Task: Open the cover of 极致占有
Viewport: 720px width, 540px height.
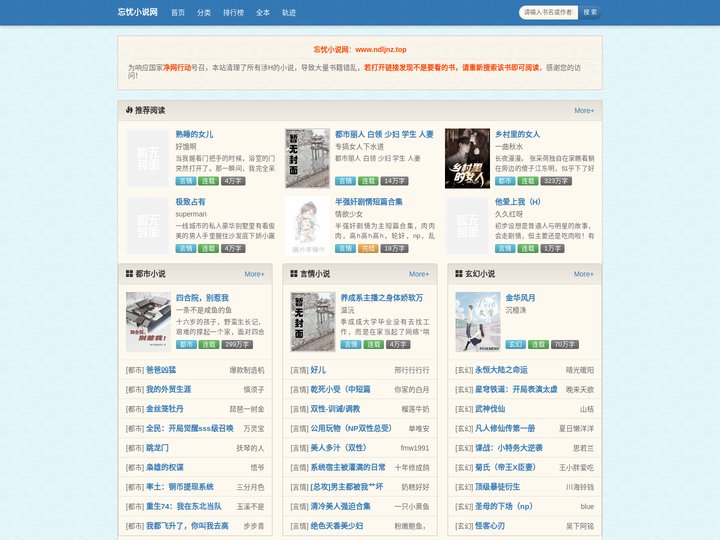Action: 147,226
